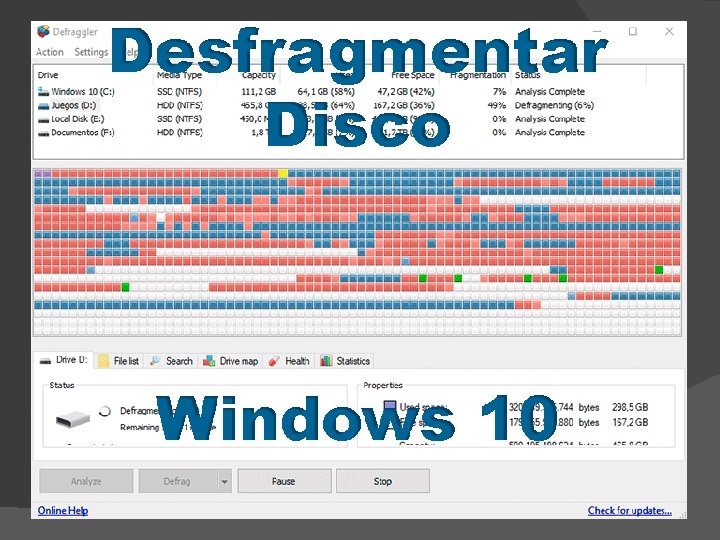This screenshot has width=720, height=540.
Task: Click the 'Analysis Complete' status for Windows 10 (C:)
Action: pyautogui.click(x=550, y=91)
